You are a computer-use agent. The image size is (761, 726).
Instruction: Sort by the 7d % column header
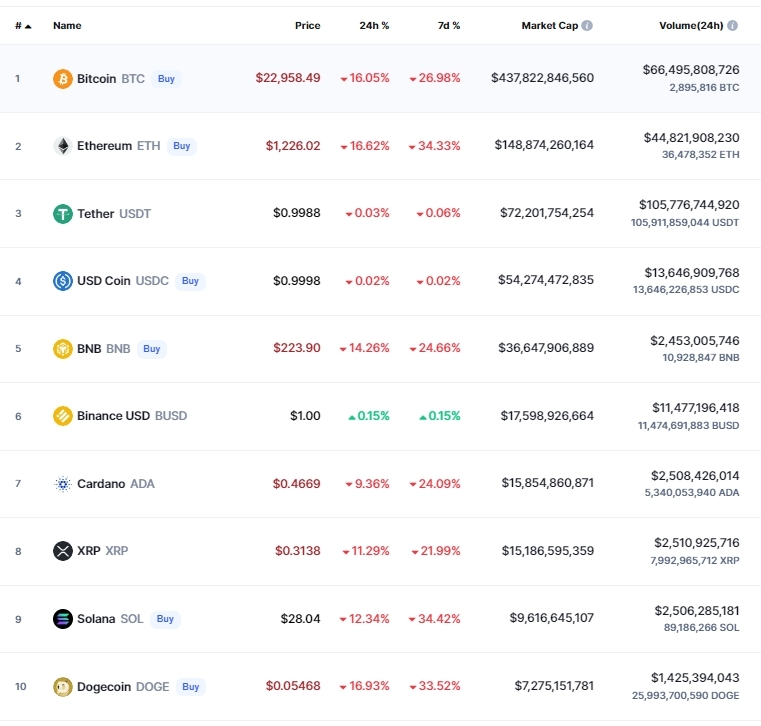[x=449, y=25]
